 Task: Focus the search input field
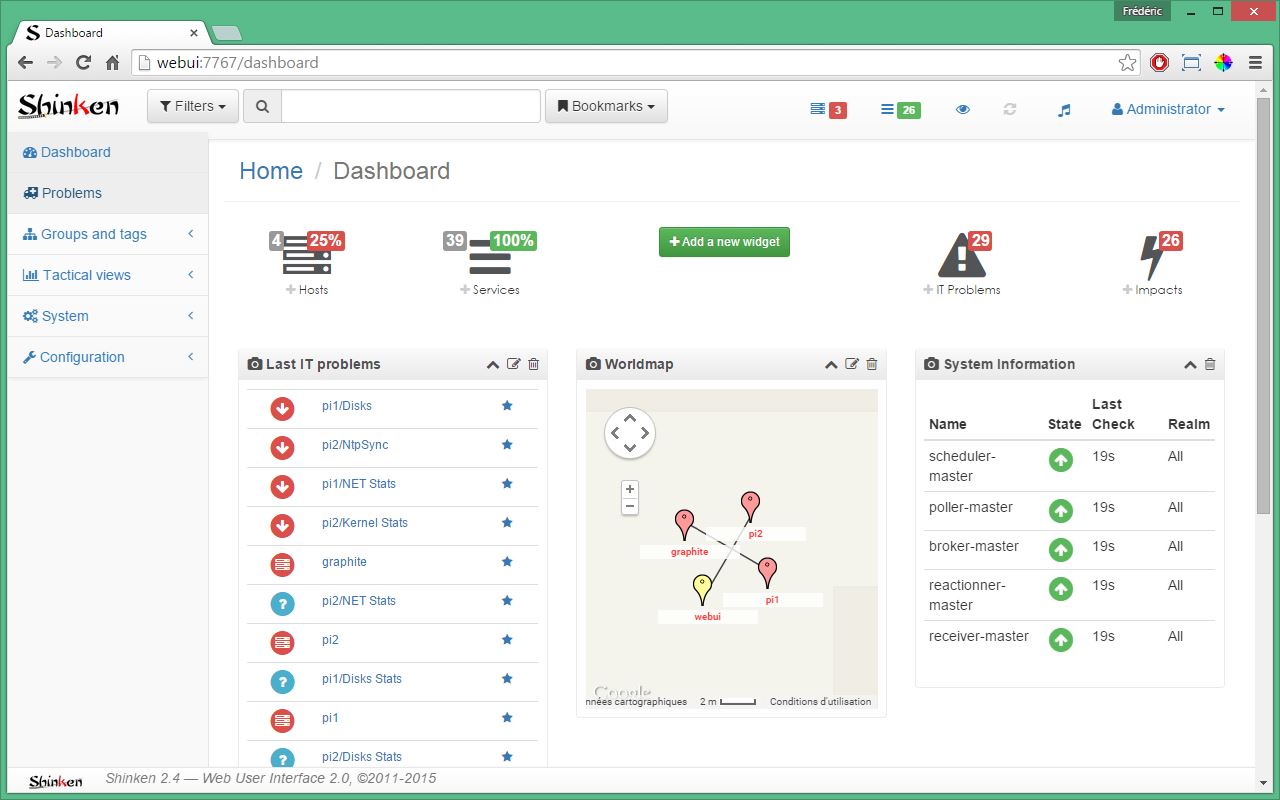(x=411, y=106)
